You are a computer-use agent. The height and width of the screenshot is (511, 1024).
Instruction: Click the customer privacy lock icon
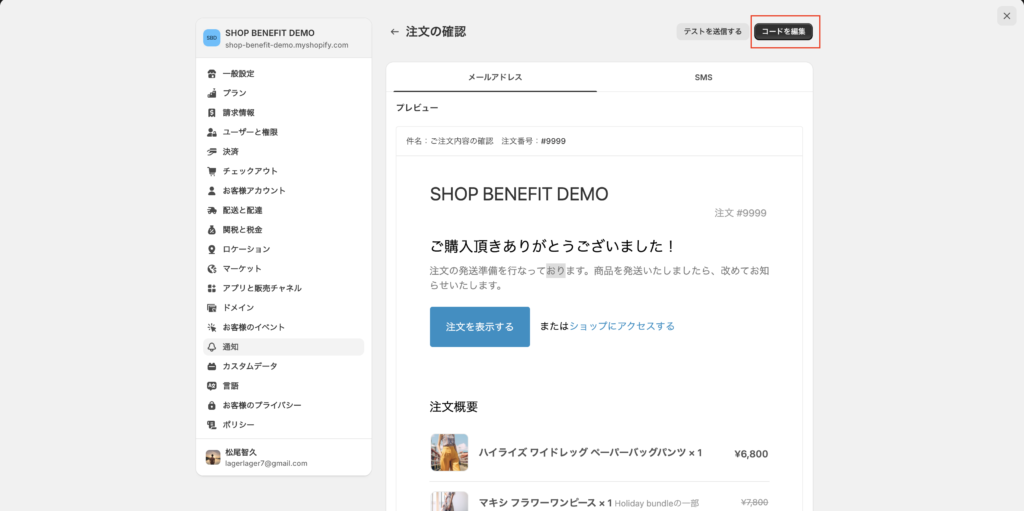(212, 405)
